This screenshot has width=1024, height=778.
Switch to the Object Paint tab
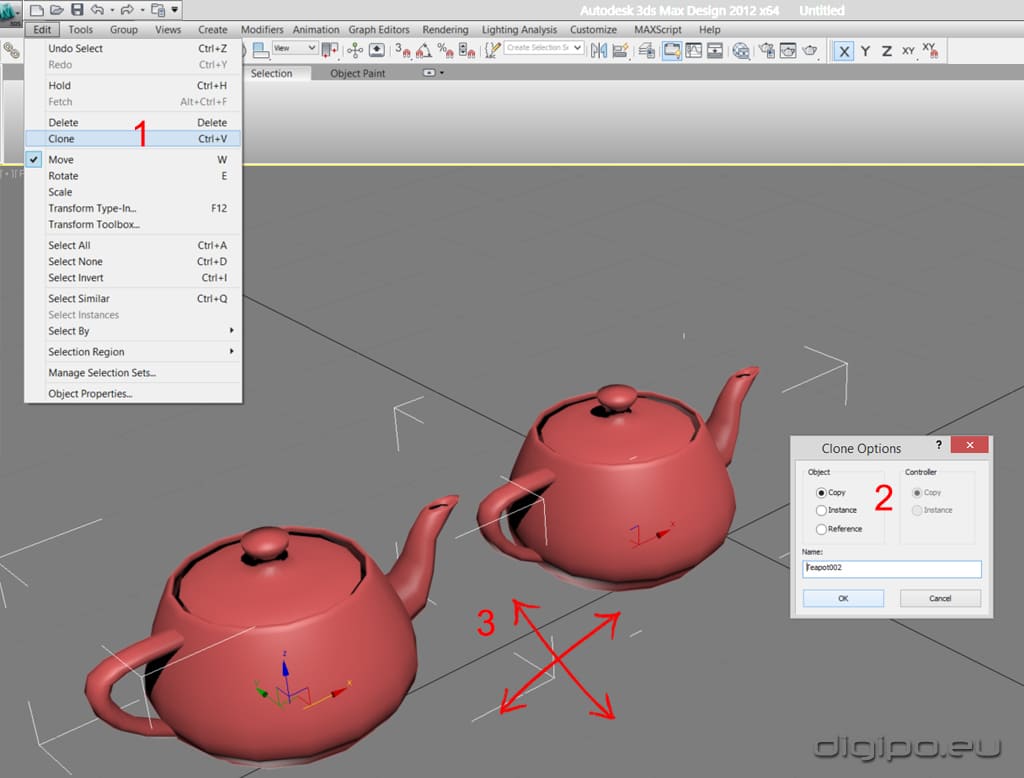click(x=357, y=73)
